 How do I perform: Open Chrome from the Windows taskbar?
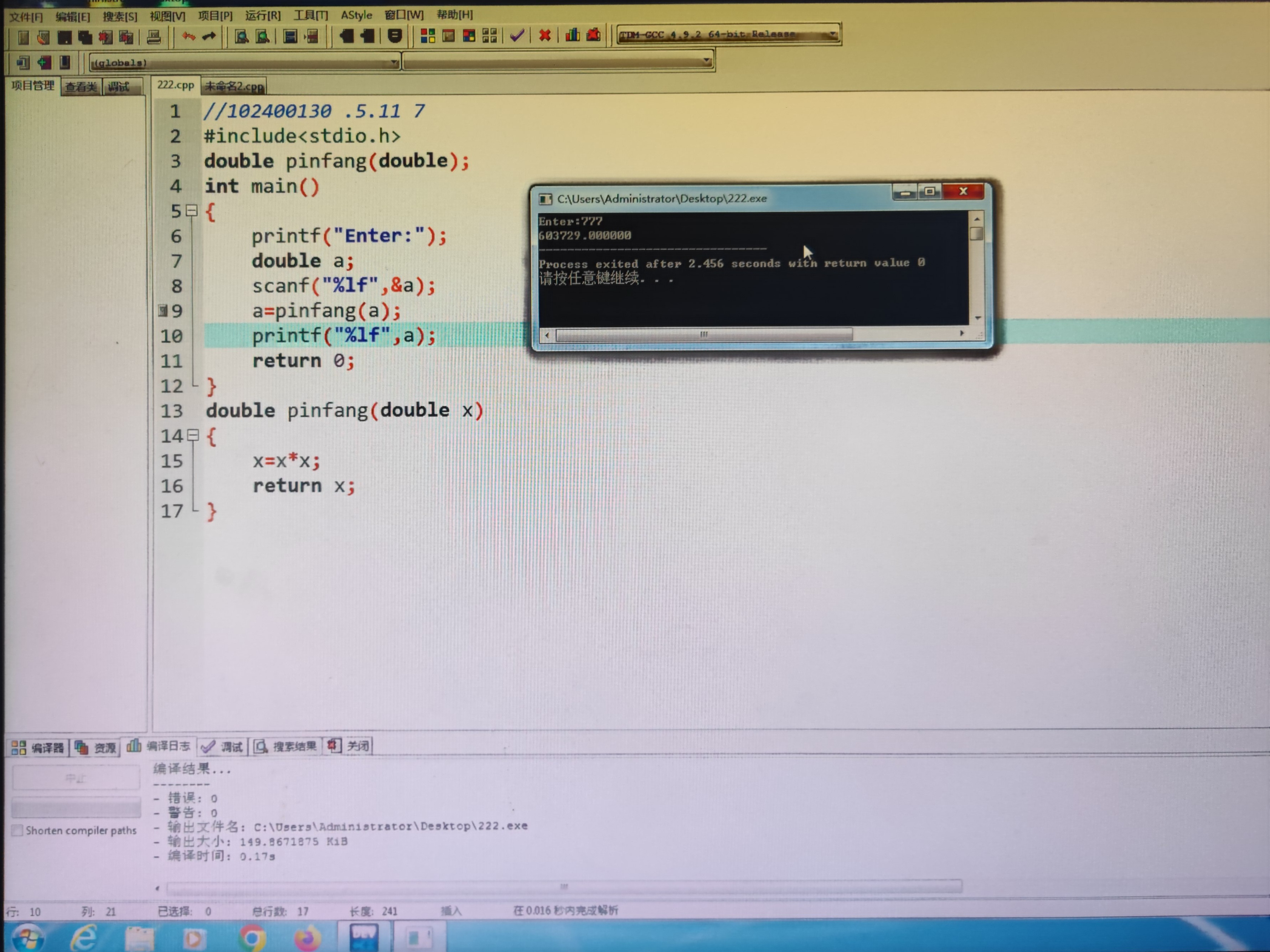click(252, 938)
